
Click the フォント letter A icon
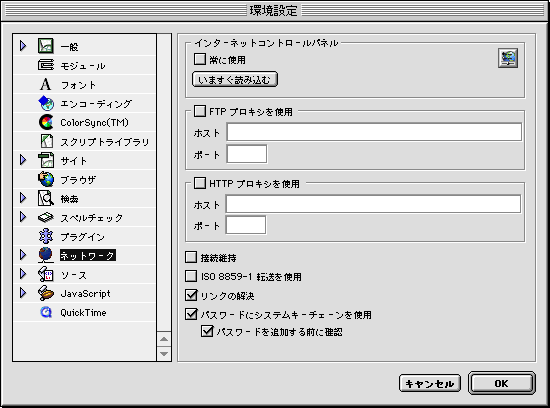(x=45, y=84)
